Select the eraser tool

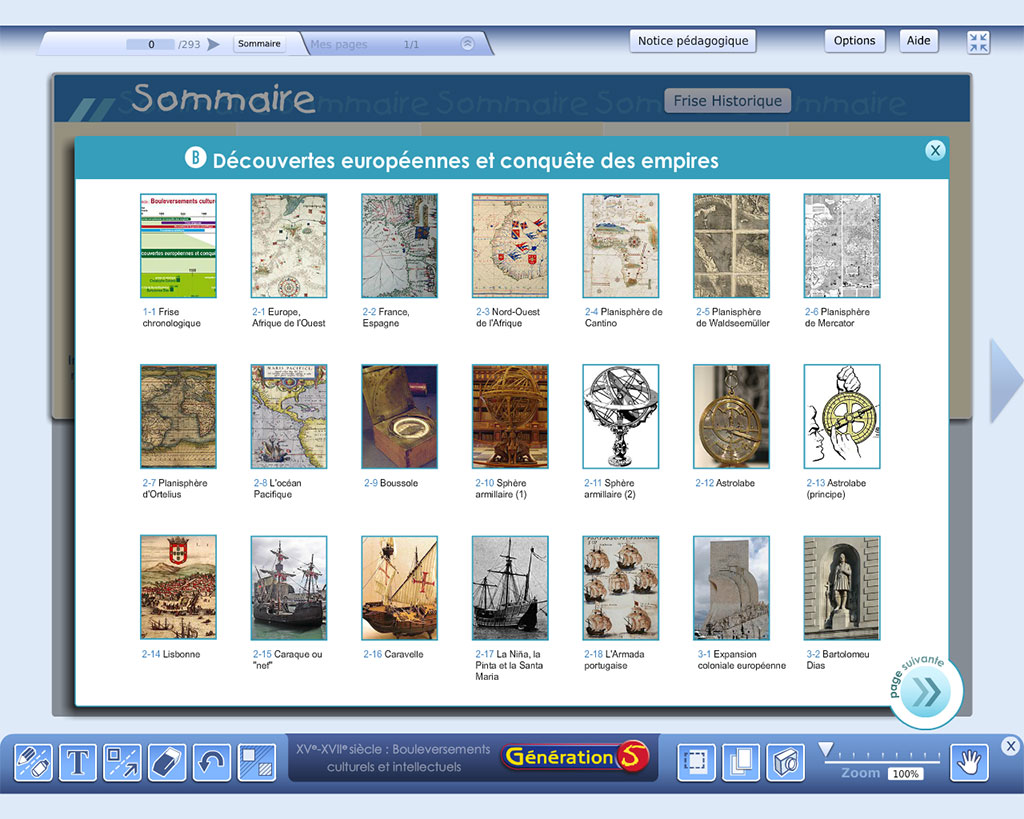click(x=167, y=763)
